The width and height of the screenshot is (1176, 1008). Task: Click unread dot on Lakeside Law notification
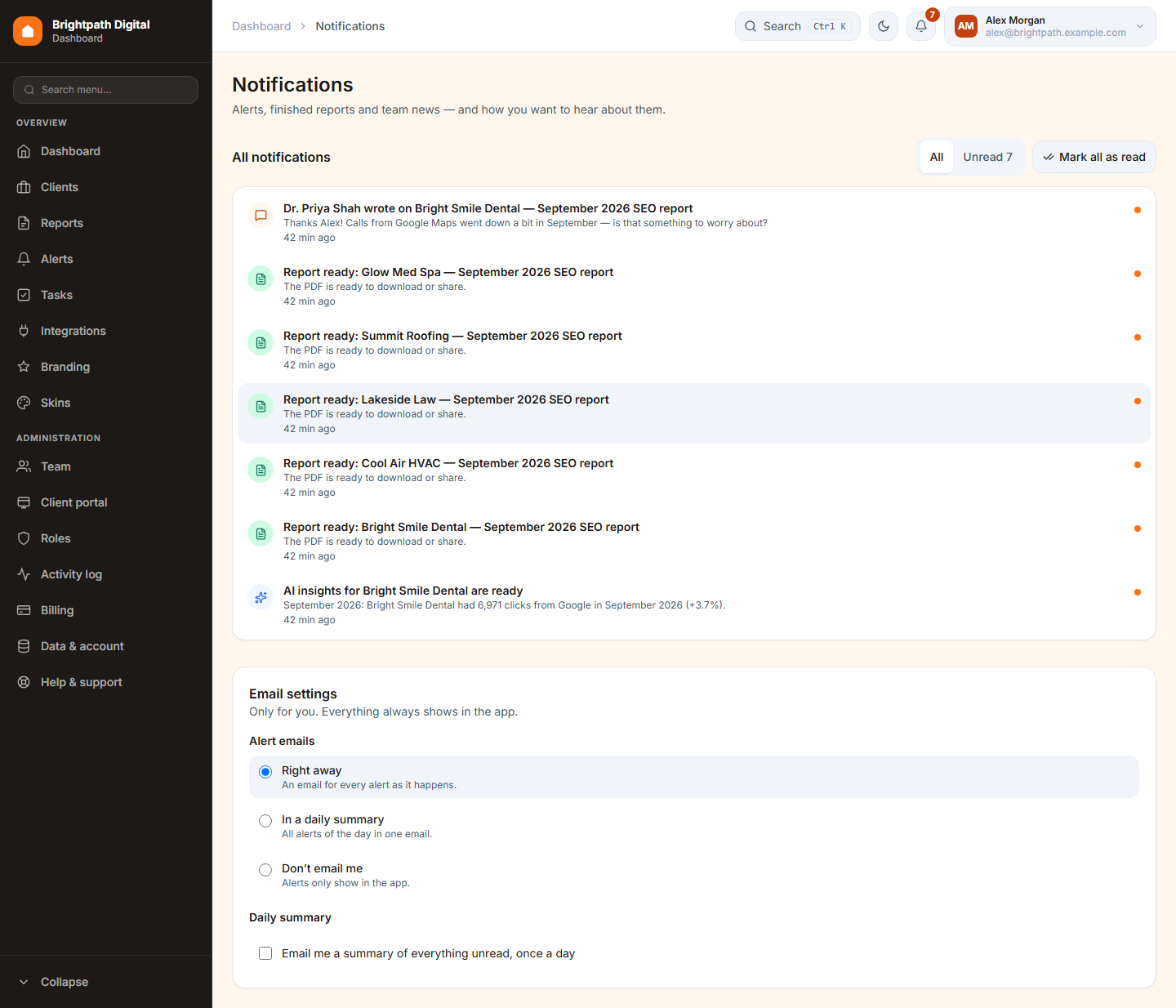pos(1138,401)
